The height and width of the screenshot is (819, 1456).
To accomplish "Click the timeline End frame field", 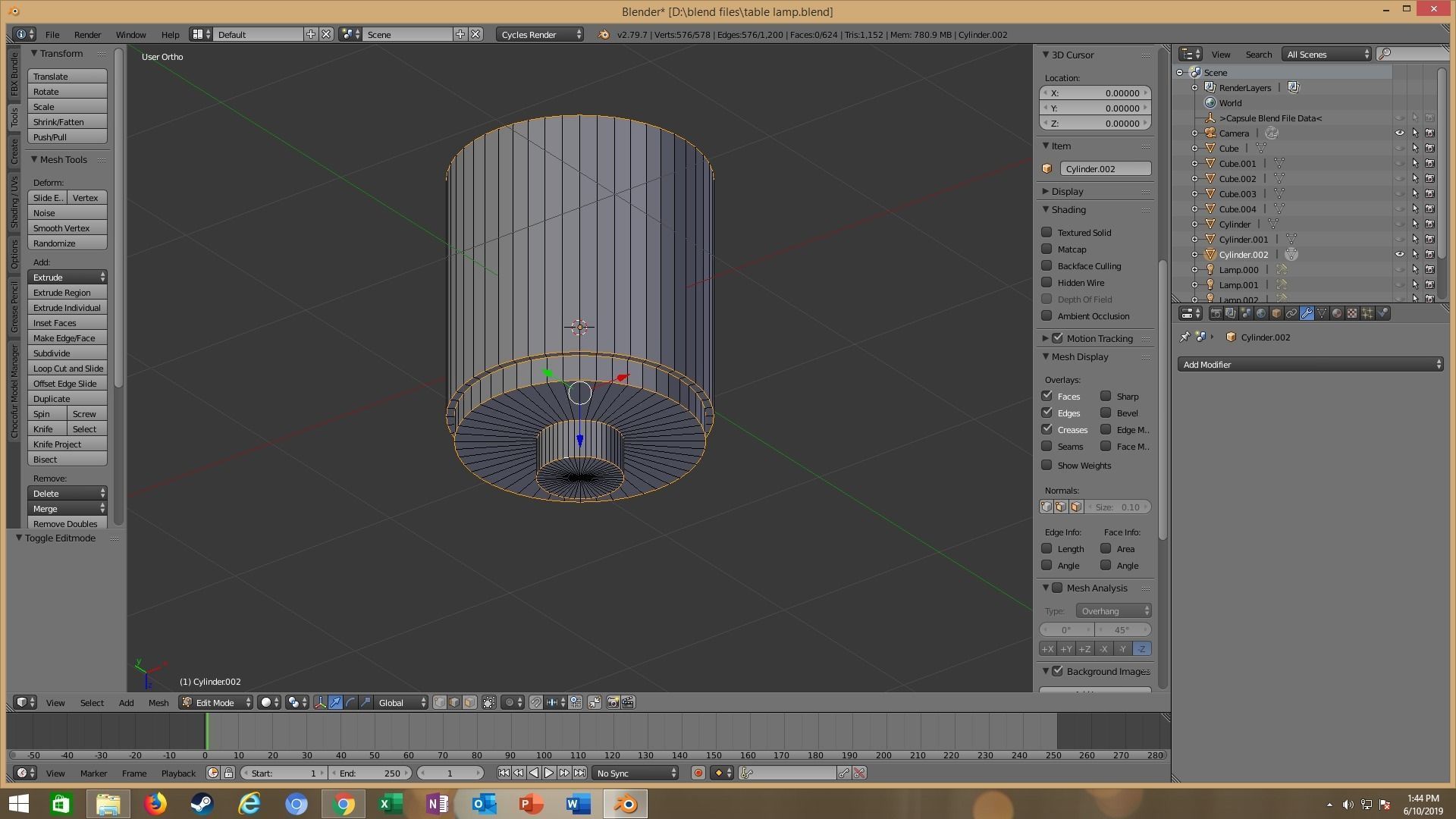I will point(371,773).
